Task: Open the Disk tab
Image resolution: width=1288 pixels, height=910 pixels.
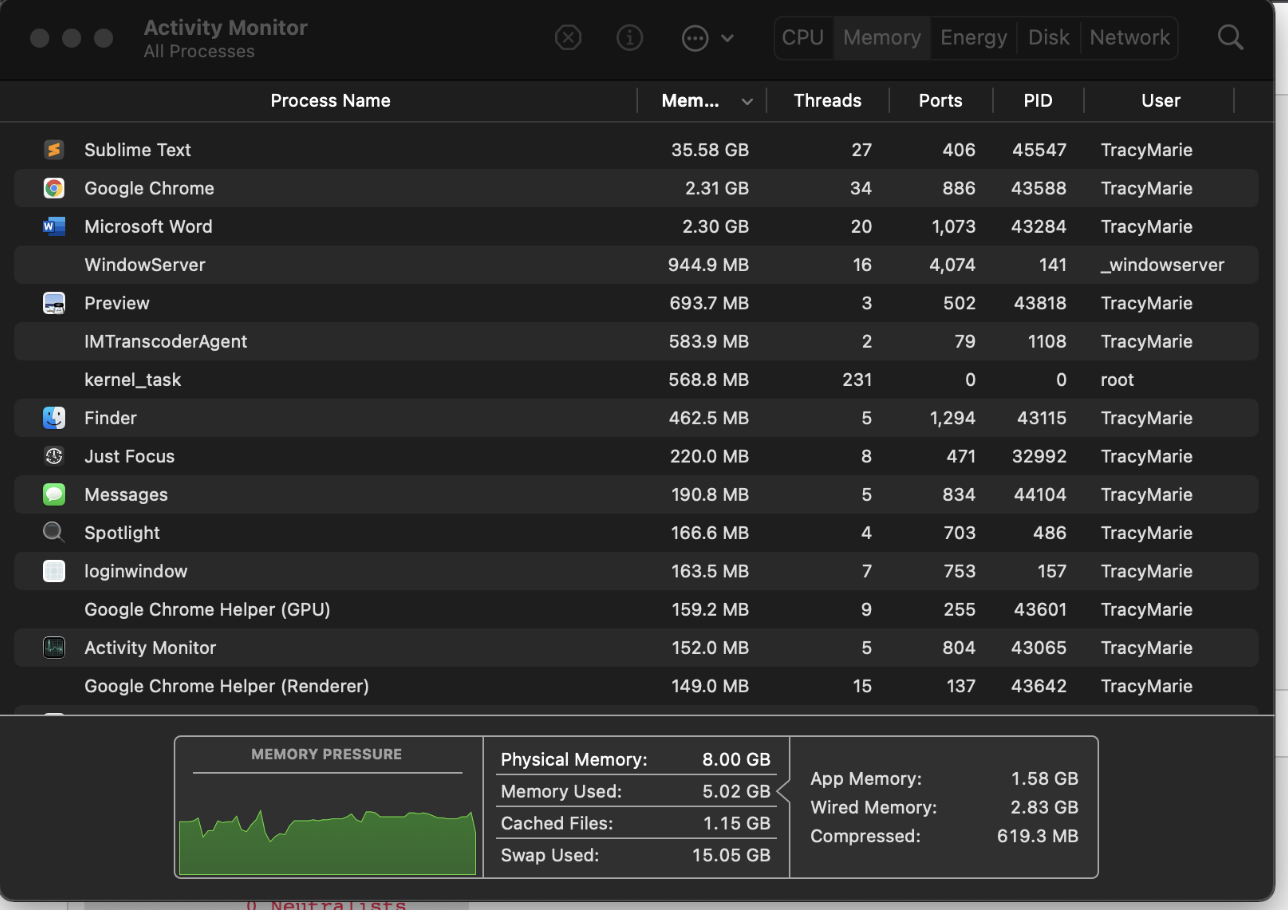Action: [1048, 38]
